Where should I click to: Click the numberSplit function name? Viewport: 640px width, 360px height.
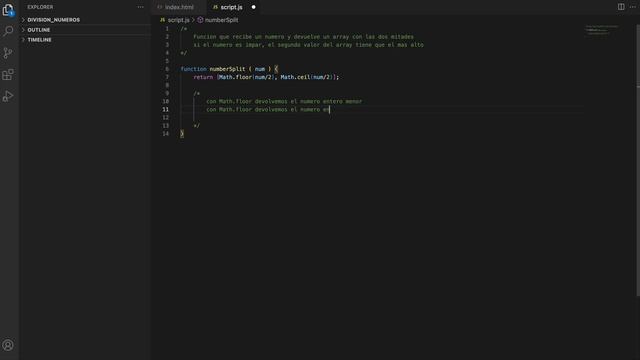point(227,69)
